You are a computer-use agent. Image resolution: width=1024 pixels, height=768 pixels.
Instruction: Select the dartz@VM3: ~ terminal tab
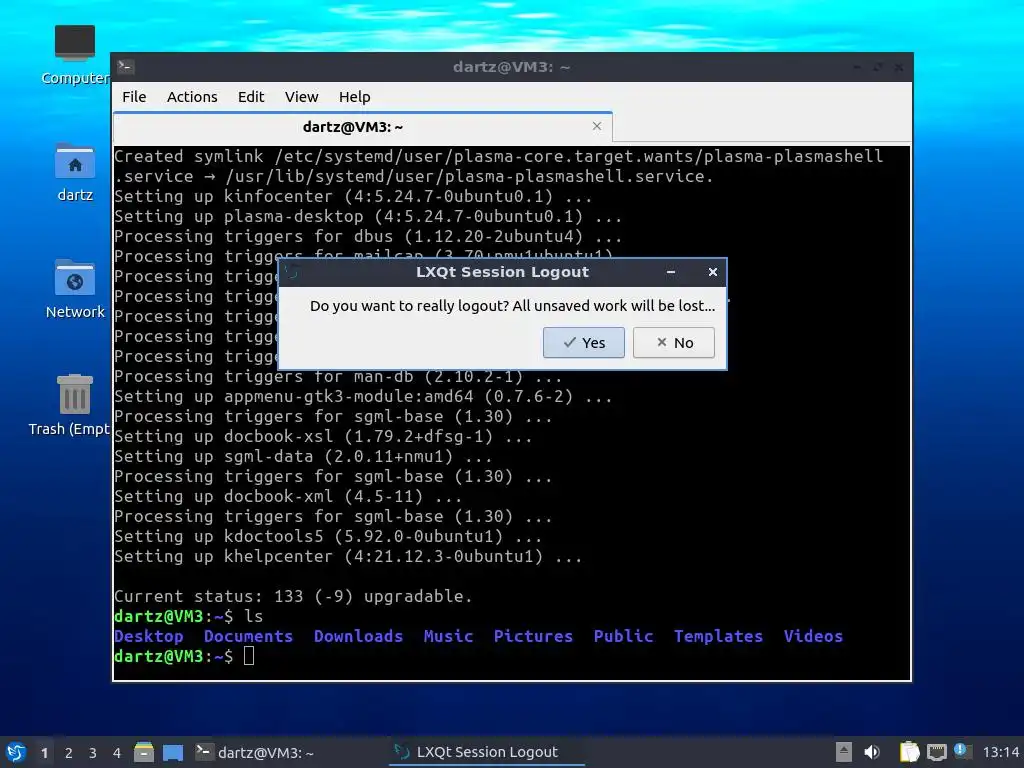point(362,127)
